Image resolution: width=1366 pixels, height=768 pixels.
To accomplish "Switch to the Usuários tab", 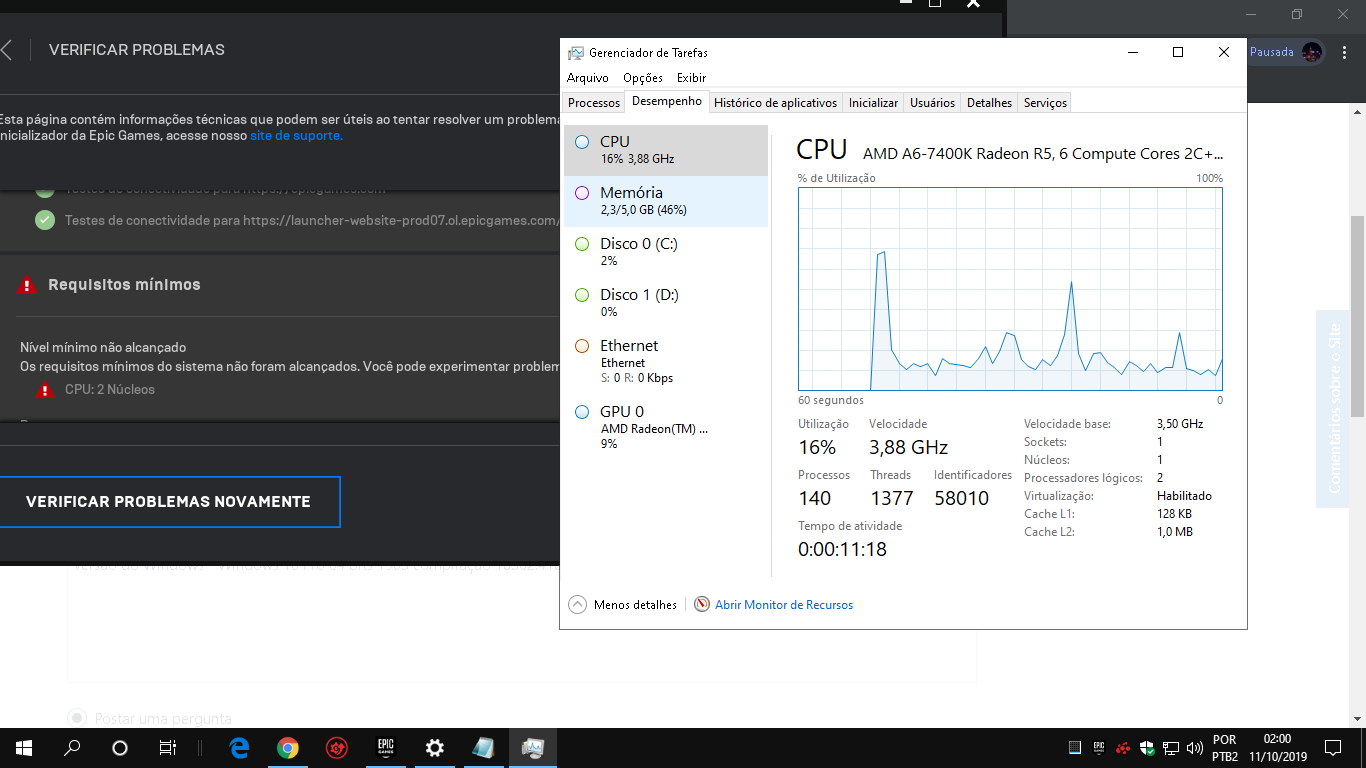I will coord(932,103).
